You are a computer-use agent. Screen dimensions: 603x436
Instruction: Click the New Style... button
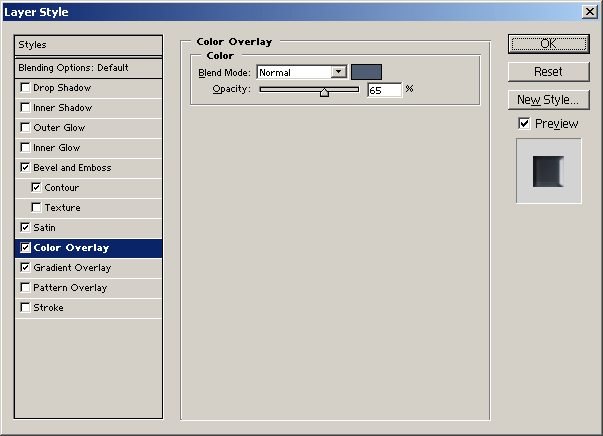click(548, 100)
